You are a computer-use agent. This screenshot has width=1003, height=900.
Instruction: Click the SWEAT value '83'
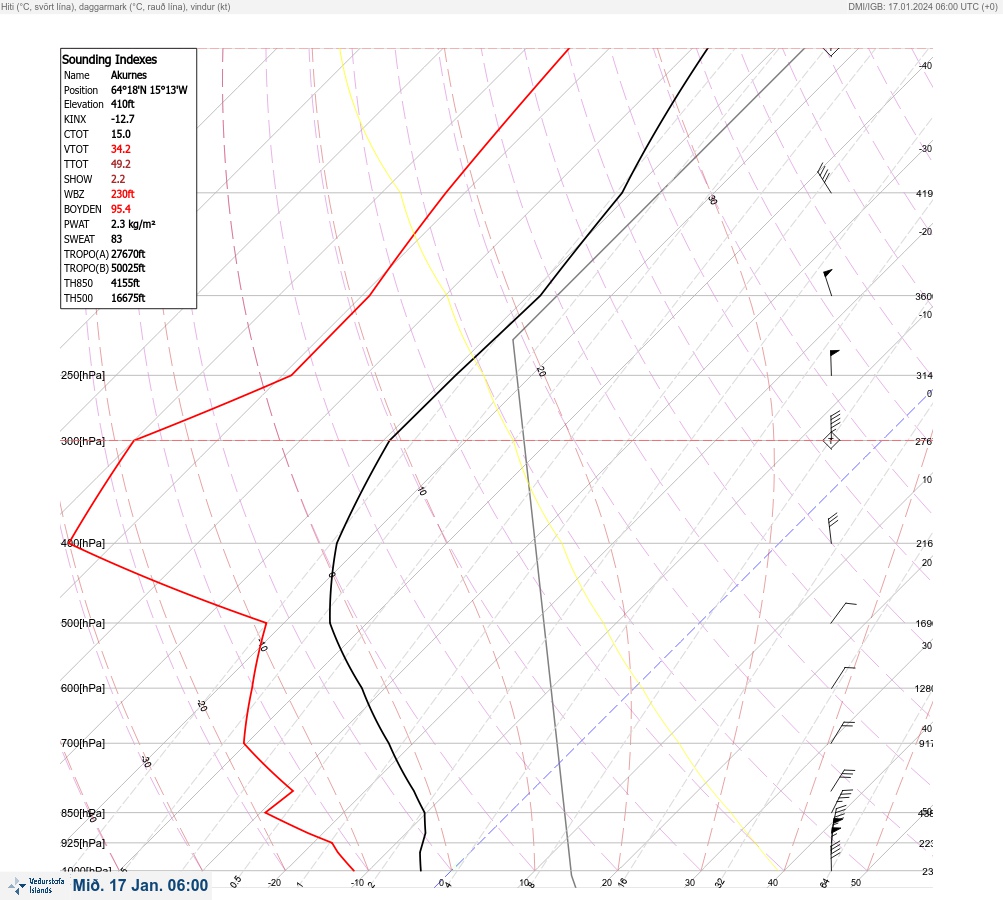(116, 239)
